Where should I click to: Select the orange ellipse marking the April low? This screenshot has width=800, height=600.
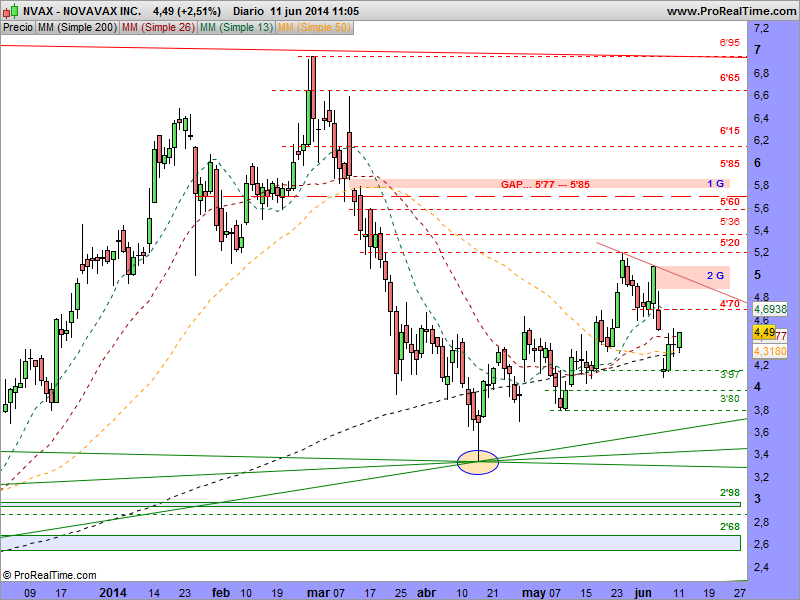click(x=478, y=462)
